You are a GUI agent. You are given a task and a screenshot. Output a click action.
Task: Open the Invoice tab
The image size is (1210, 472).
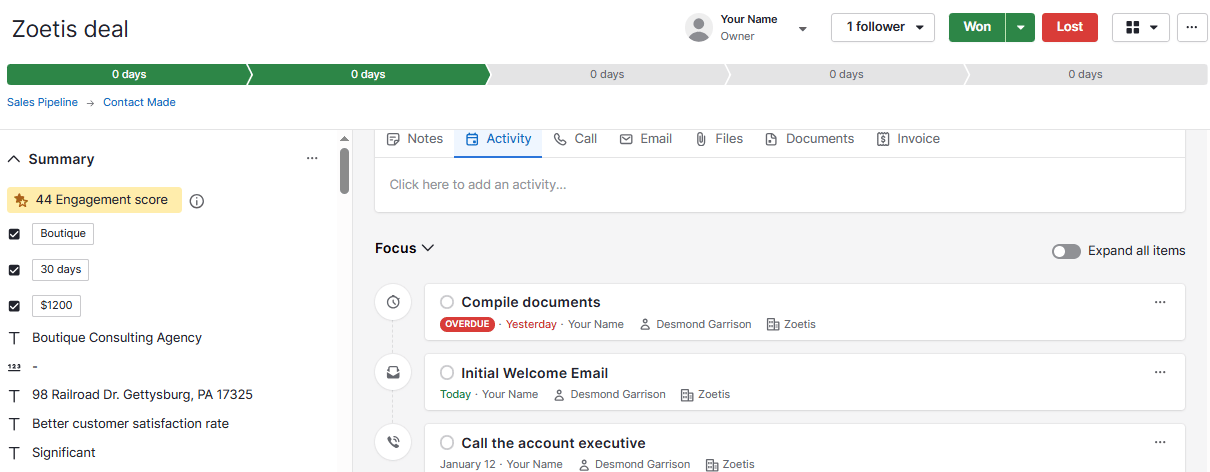(908, 139)
